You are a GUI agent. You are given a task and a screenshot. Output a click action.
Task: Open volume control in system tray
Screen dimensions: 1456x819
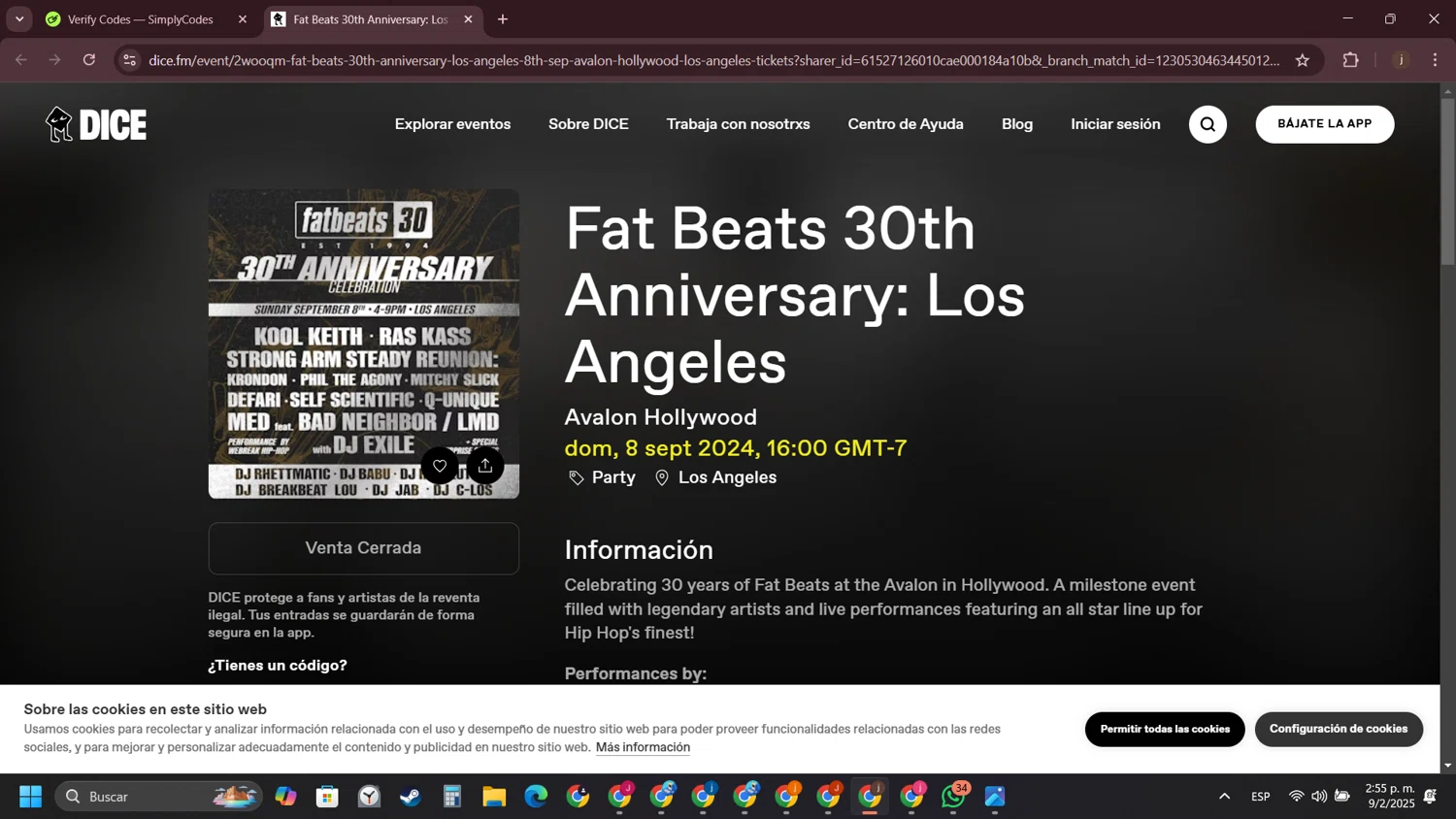1319,797
